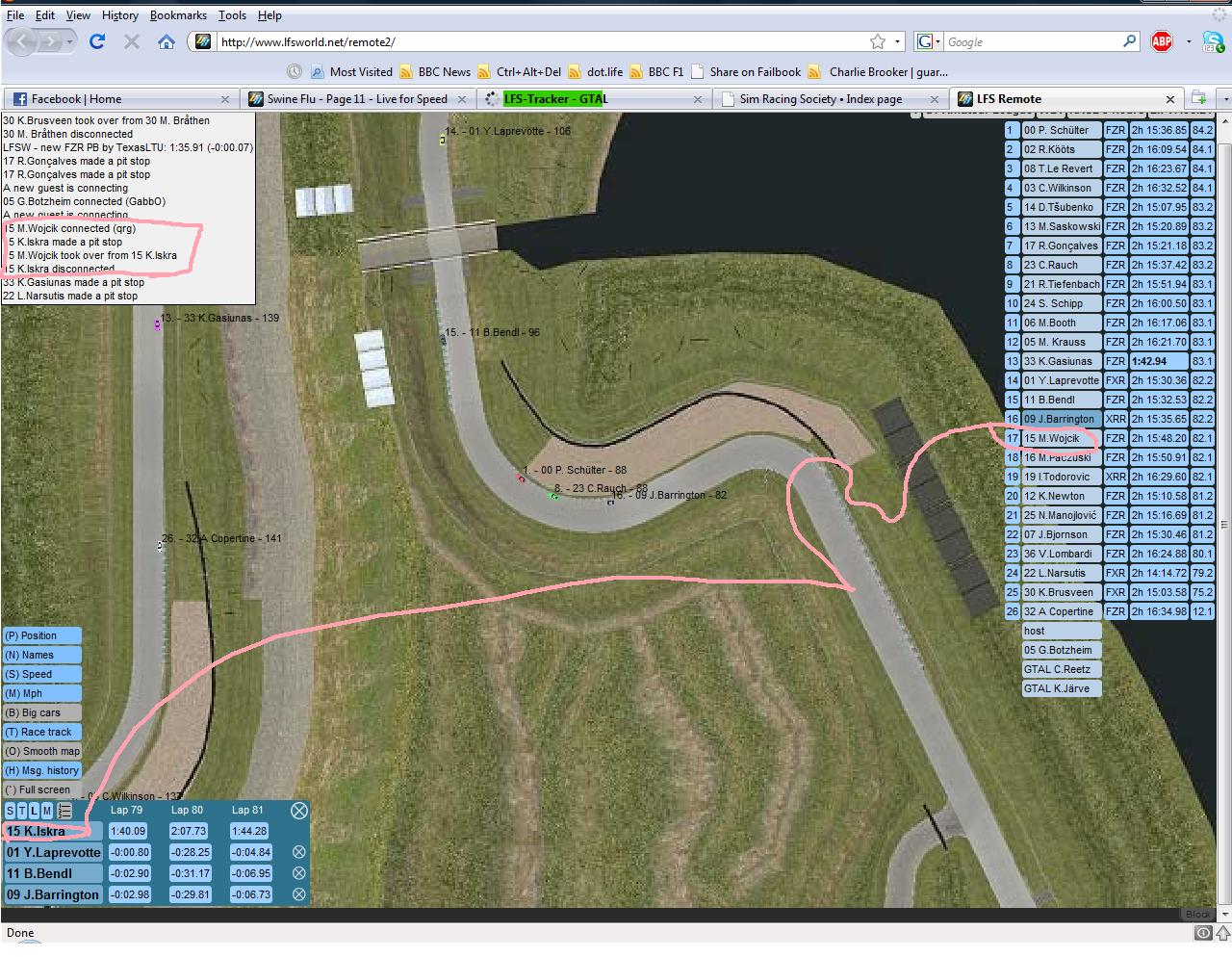Switch to the LFS-Tracker - GTAL tab

pos(595,98)
